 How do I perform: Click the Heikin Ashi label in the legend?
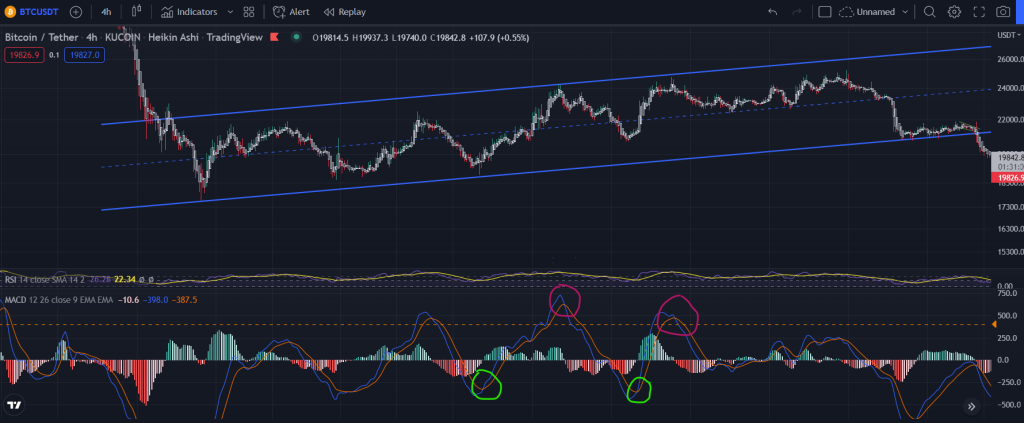click(x=172, y=38)
